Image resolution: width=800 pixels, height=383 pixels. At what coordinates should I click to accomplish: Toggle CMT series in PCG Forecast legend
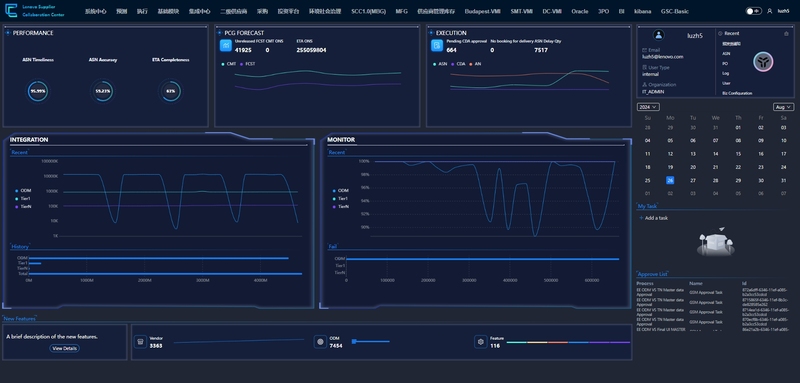point(229,64)
